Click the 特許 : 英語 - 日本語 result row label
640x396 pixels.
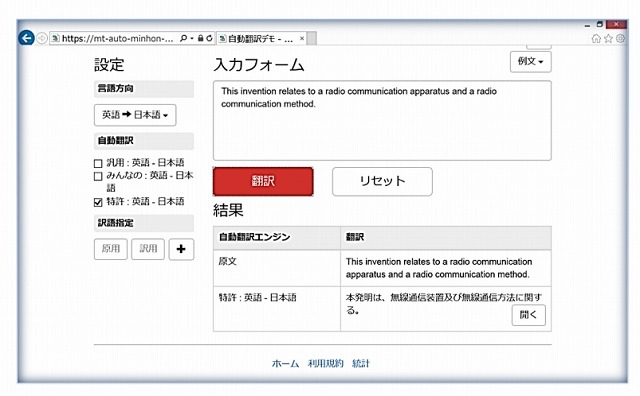(258, 298)
